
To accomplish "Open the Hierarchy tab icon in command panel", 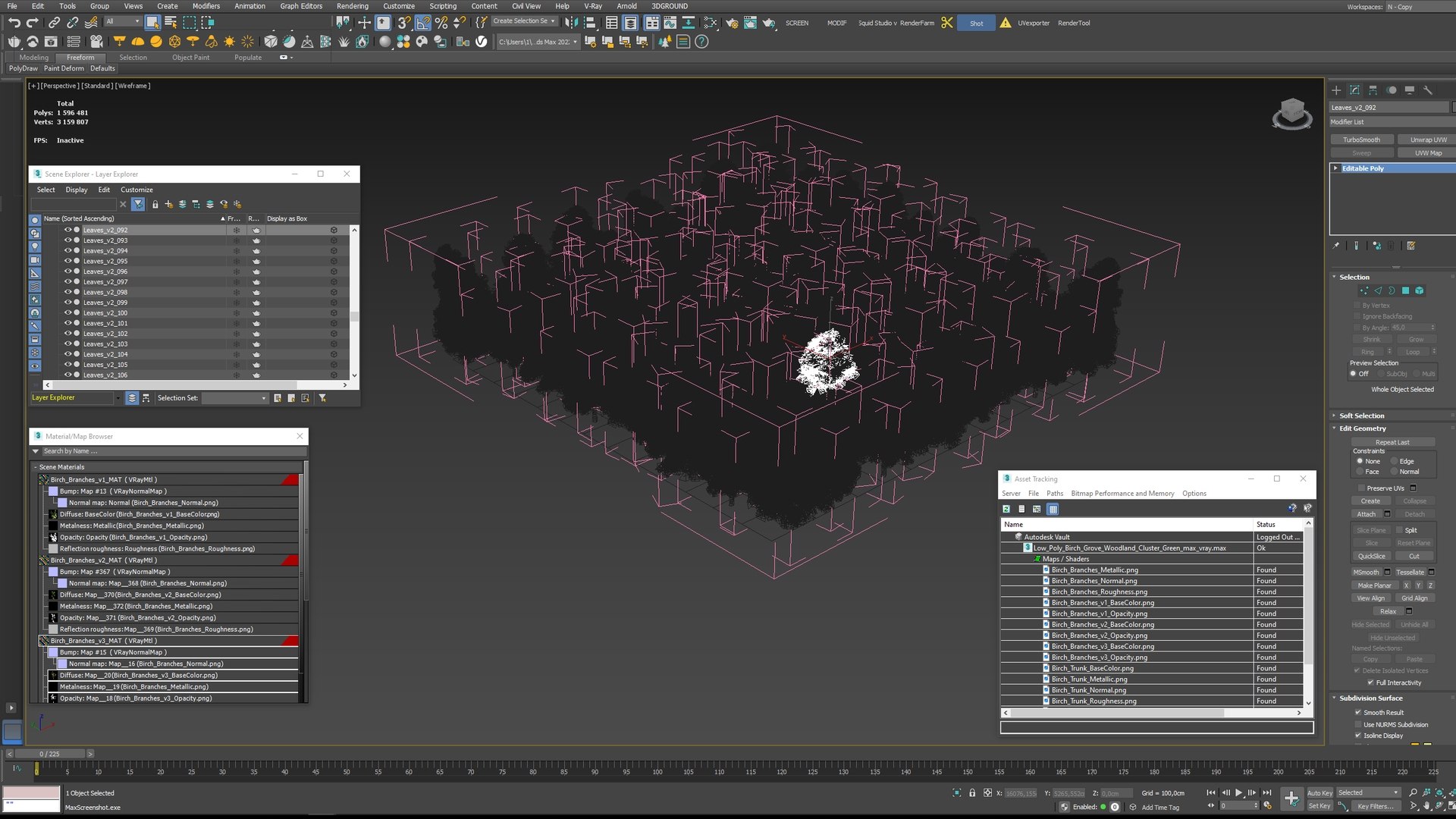I will pos(1373,89).
